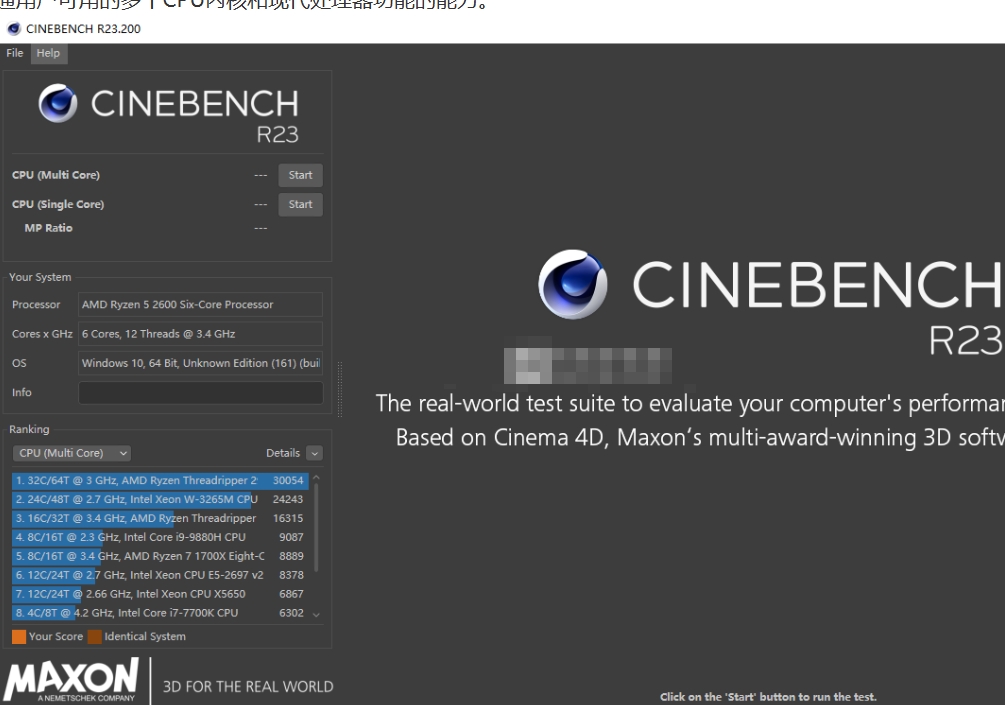Select ranking row 5 AMD Ryzen 7 1700X
The width and height of the screenshot is (1005, 705).
160,556
